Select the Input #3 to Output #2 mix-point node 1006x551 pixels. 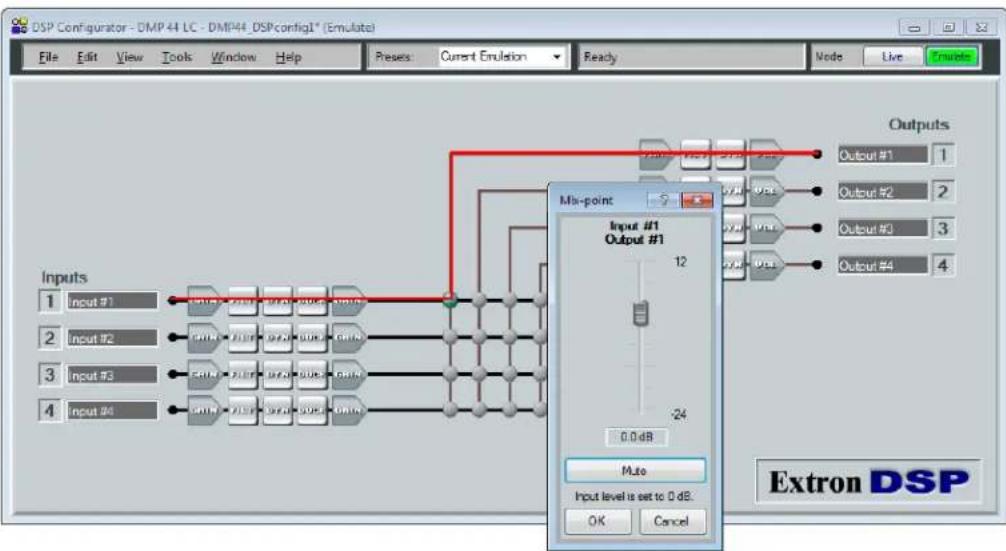point(480,373)
